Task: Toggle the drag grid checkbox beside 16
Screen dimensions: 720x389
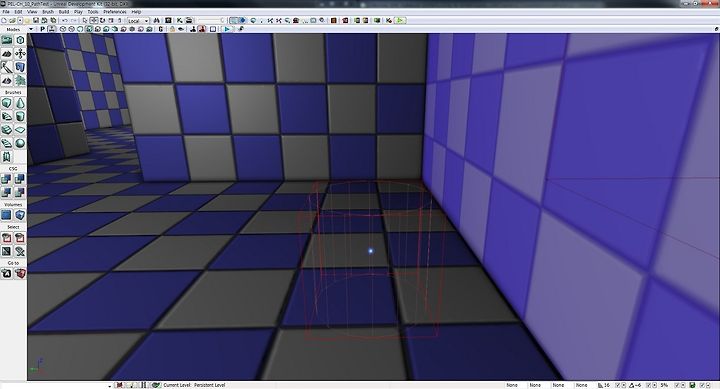Action: pos(618,385)
